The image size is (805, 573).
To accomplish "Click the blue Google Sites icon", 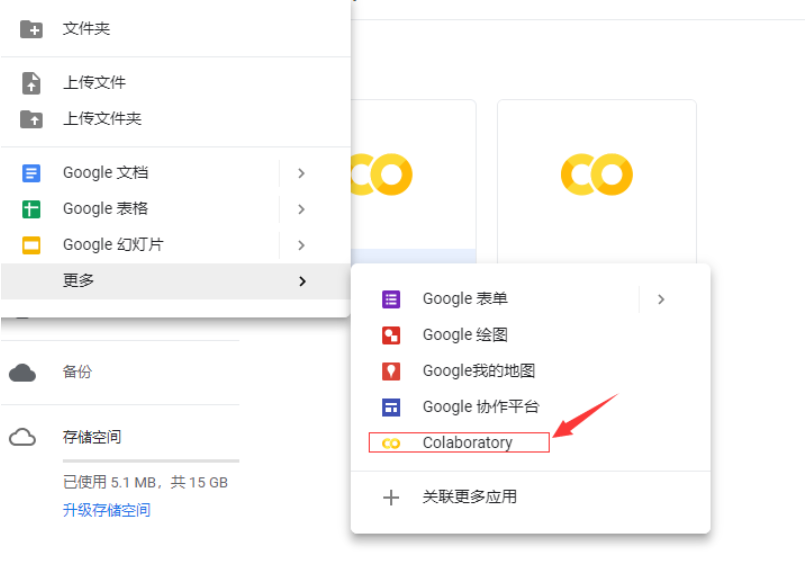I will pos(391,407).
